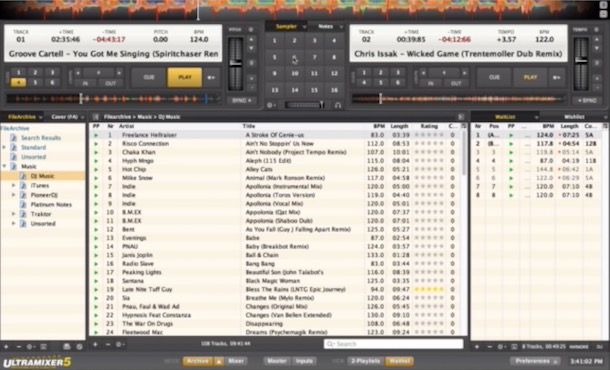This screenshot has width=610, height=370.
Task: Click the waitlist minus icon
Action: (x=489, y=346)
